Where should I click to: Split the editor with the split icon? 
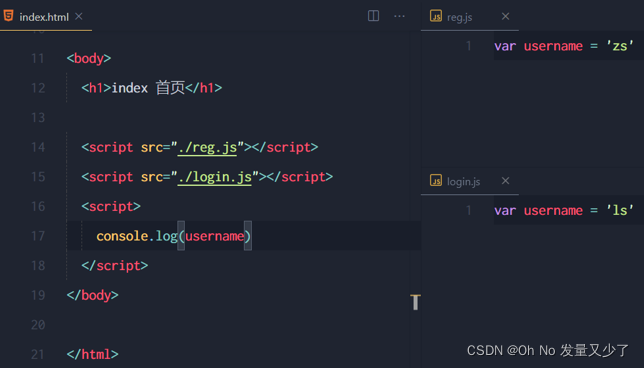(x=373, y=16)
